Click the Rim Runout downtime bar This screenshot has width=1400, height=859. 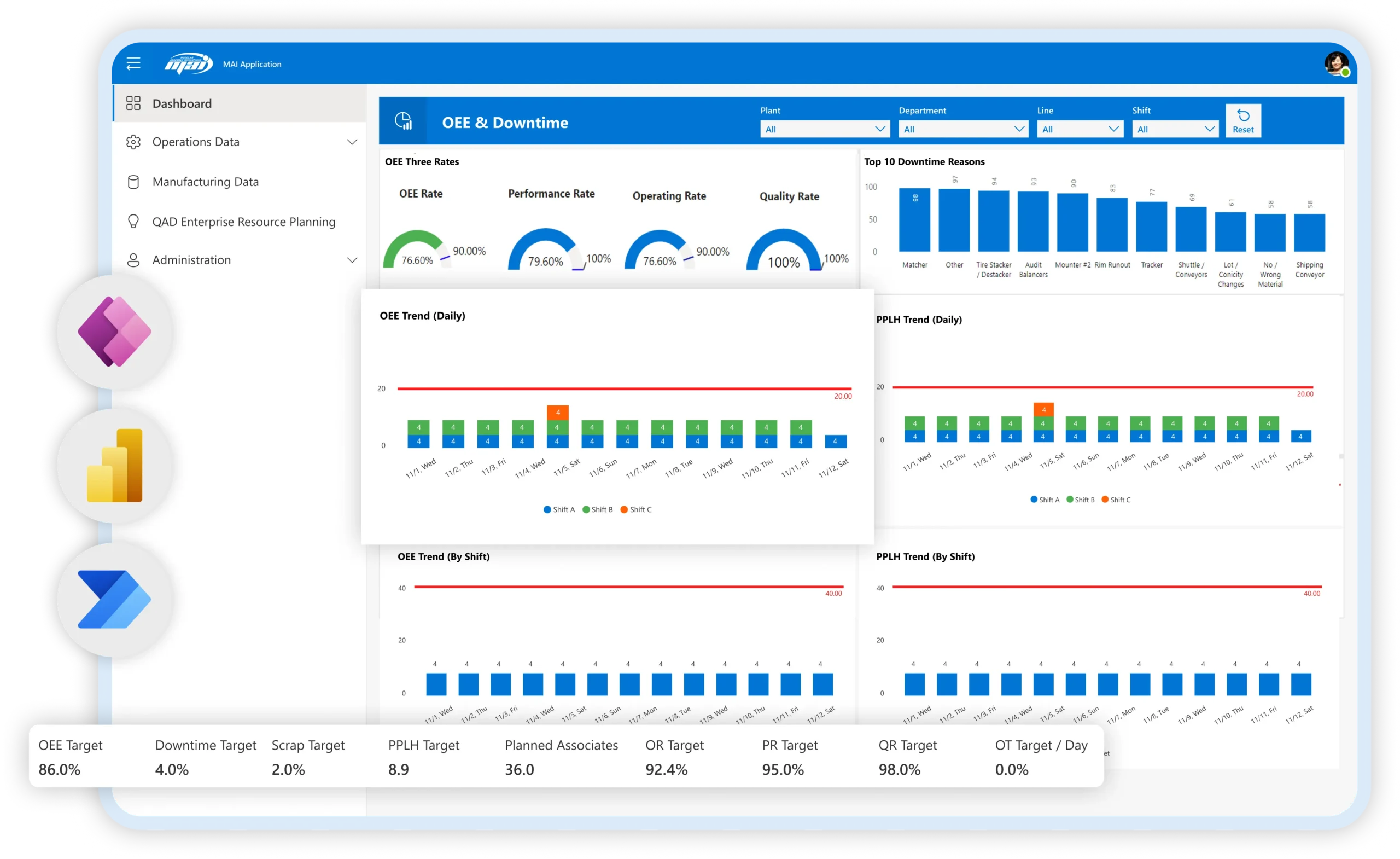coord(1112,225)
